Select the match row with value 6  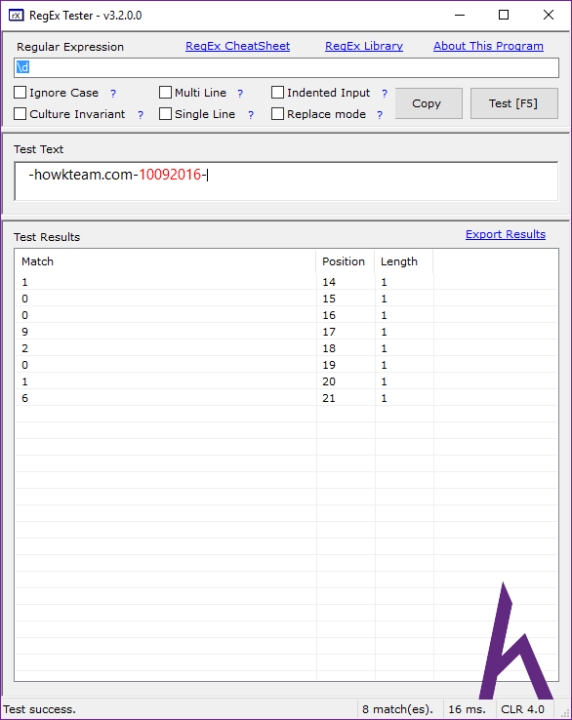(x=286, y=398)
